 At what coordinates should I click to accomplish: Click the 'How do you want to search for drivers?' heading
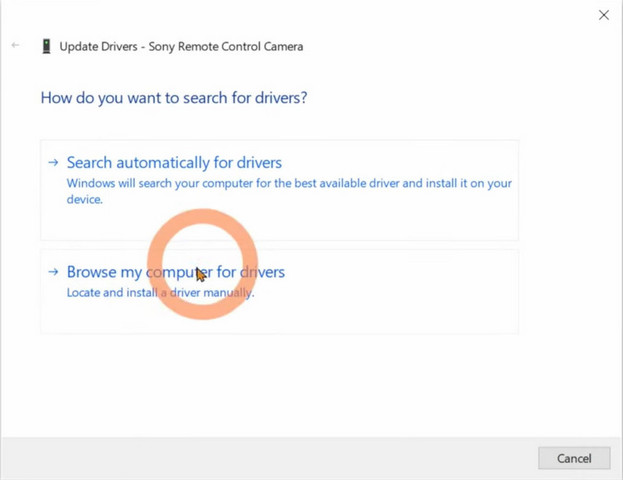coord(174,98)
